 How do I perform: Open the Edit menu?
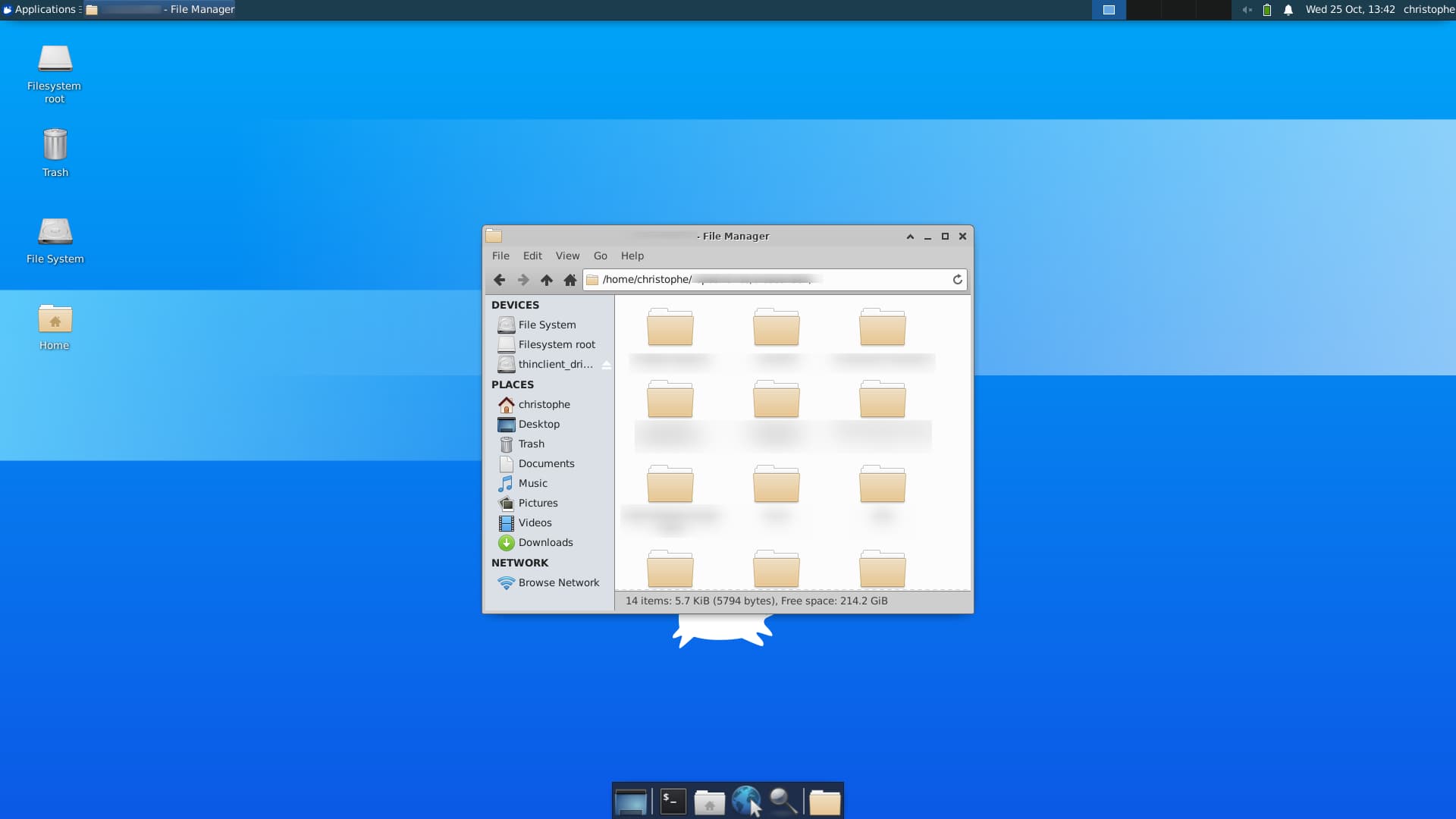532,256
